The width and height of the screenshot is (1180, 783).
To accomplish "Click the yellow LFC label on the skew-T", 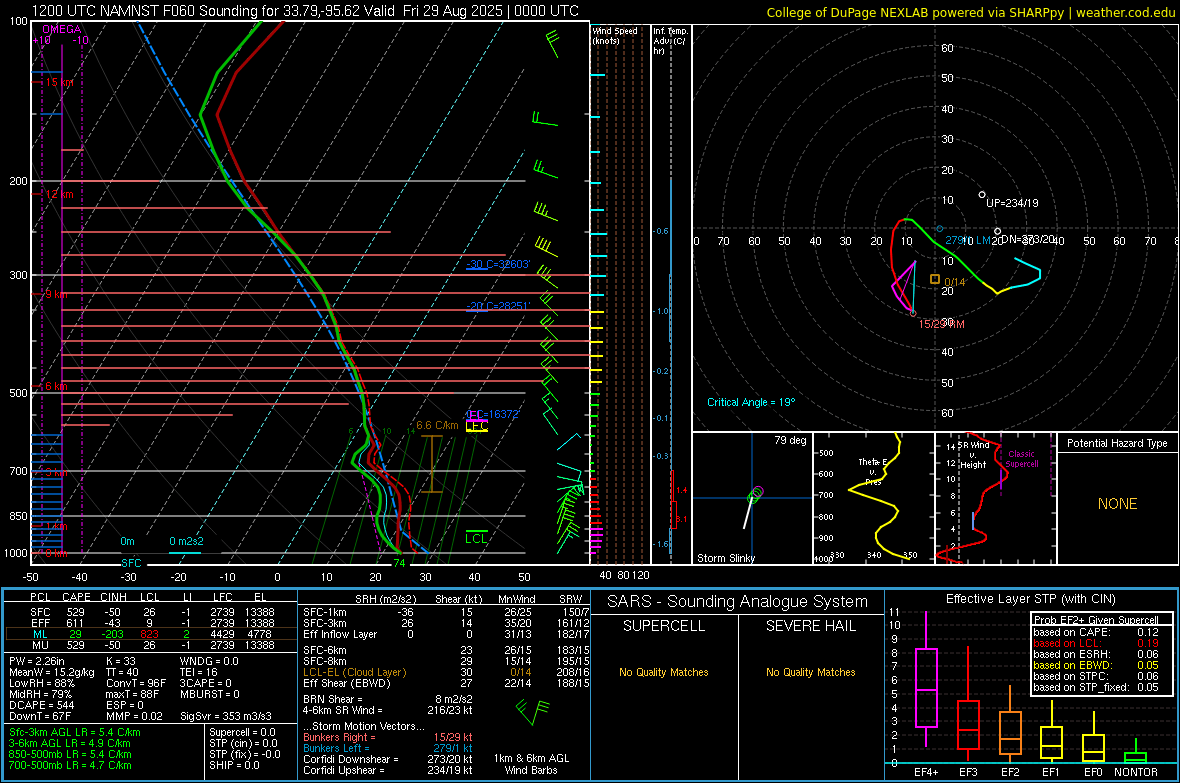I will pos(477,426).
